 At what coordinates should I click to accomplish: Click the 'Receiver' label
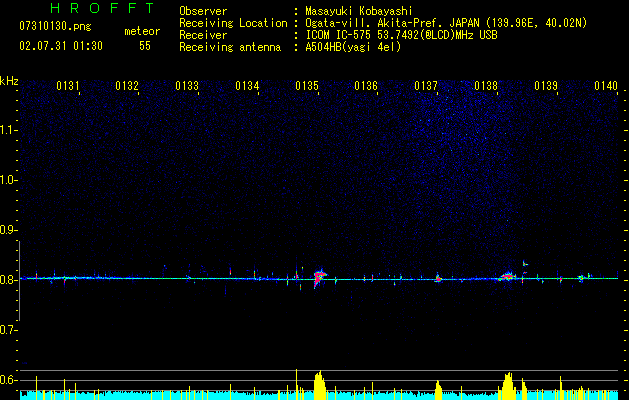(203, 35)
